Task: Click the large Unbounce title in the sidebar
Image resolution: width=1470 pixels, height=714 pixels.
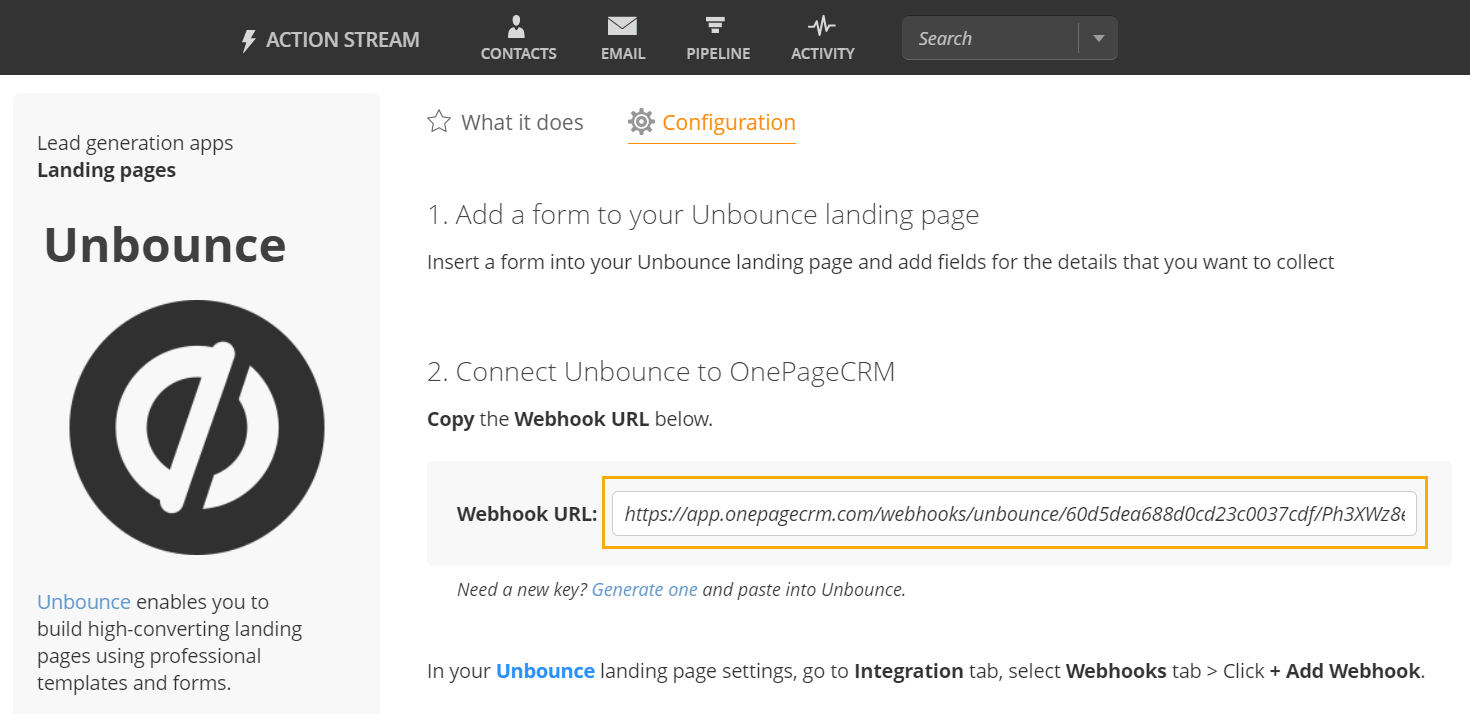Action: coord(165,245)
